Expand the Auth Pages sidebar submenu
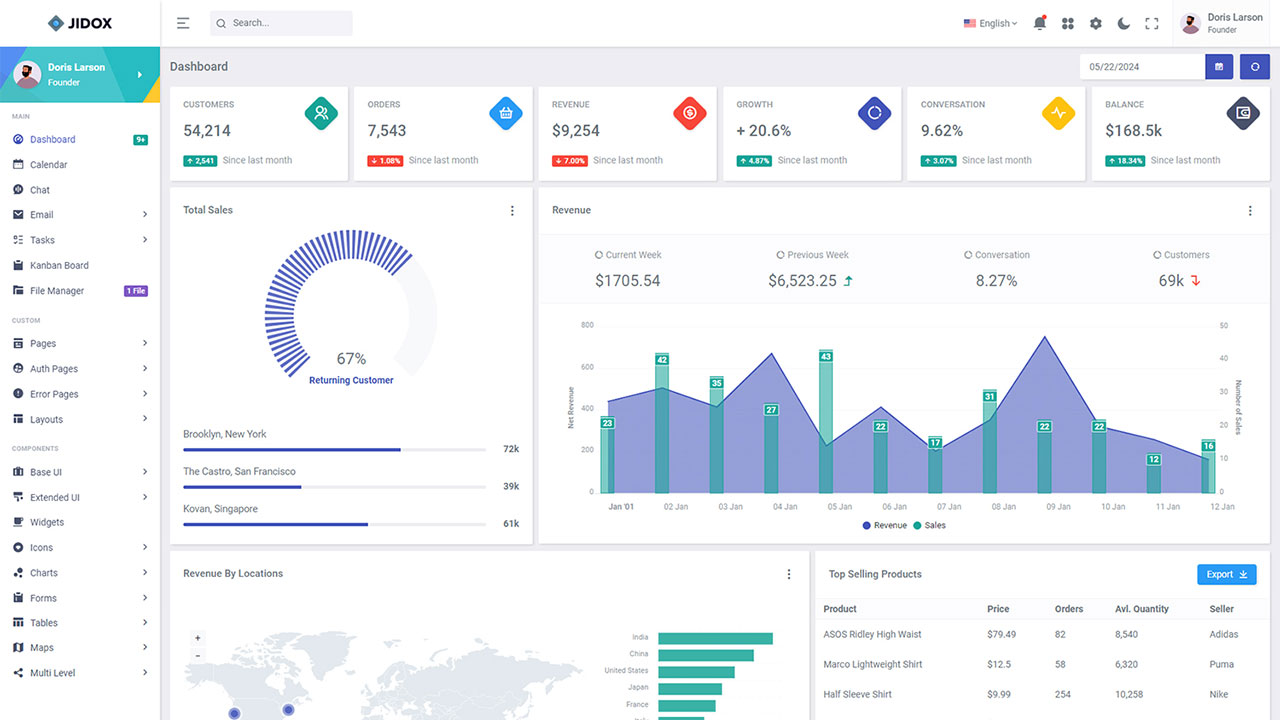This screenshot has height=720, width=1280. (80, 369)
